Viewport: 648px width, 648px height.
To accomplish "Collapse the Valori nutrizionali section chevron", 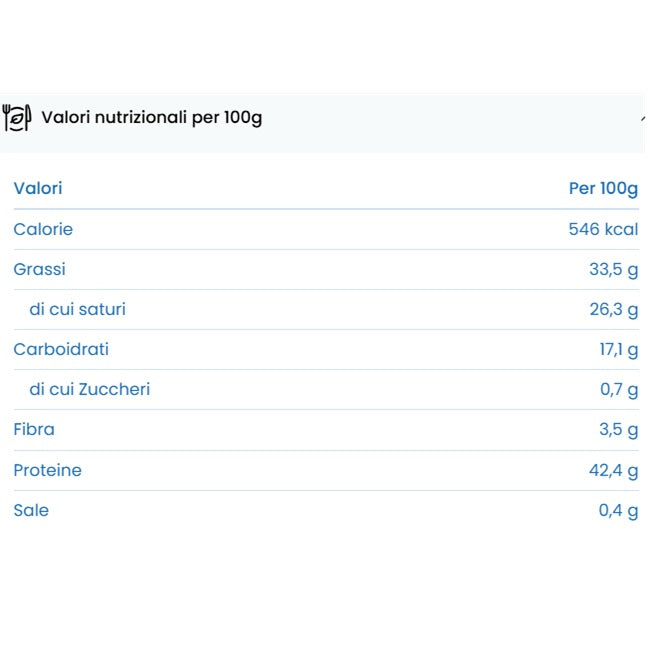I will click(643, 118).
